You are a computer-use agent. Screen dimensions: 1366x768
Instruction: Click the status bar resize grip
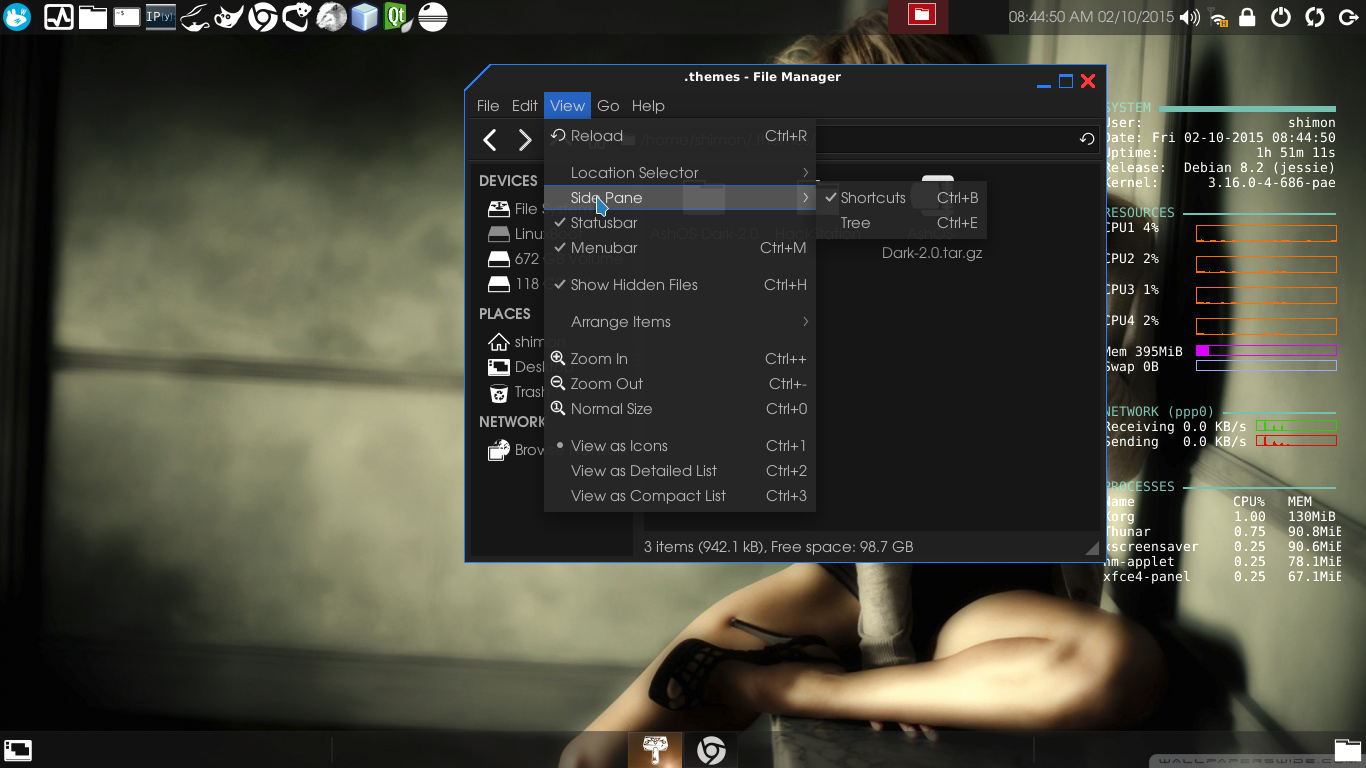coord(1091,548)
